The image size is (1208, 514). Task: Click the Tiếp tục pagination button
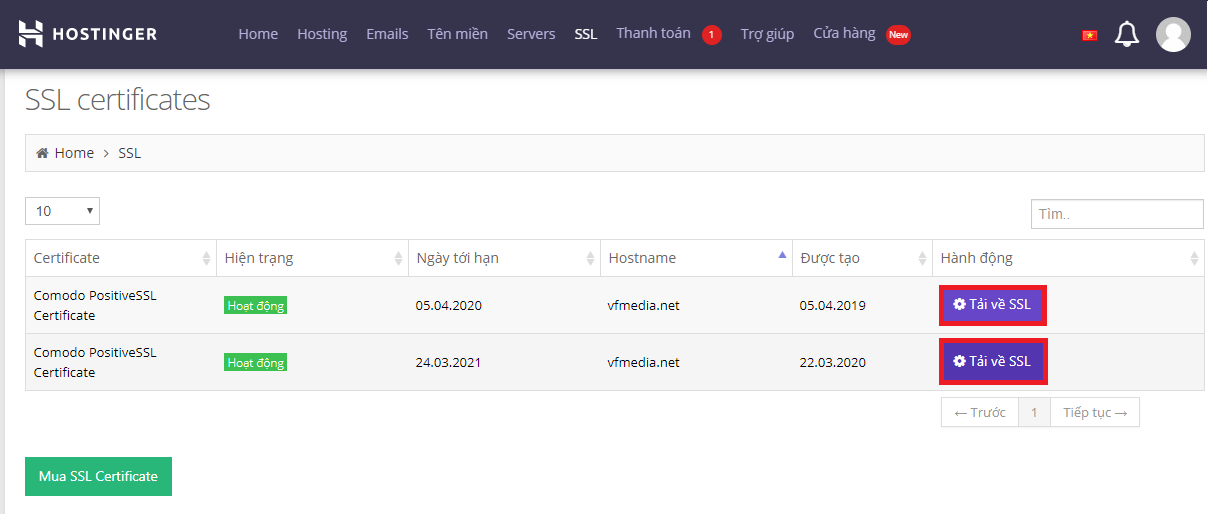[1095, 412]
